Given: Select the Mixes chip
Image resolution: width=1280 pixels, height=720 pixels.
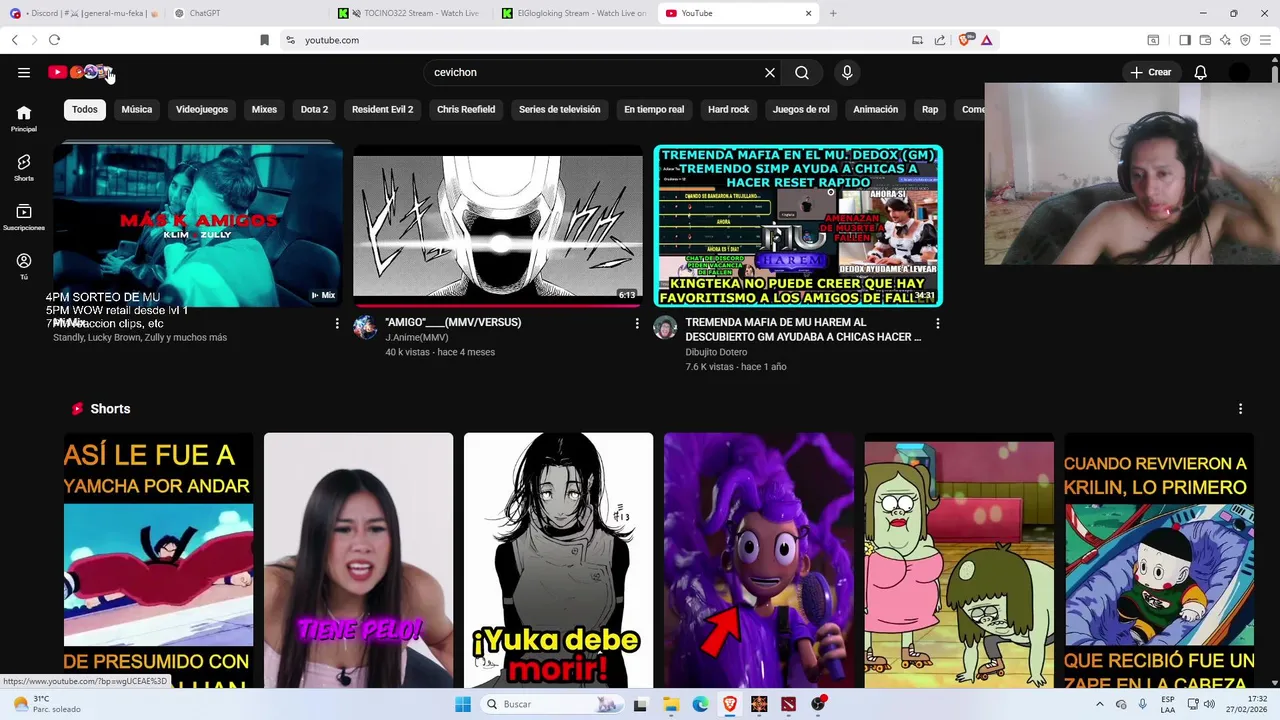Looking at the screenshot, I should (264, 109).
